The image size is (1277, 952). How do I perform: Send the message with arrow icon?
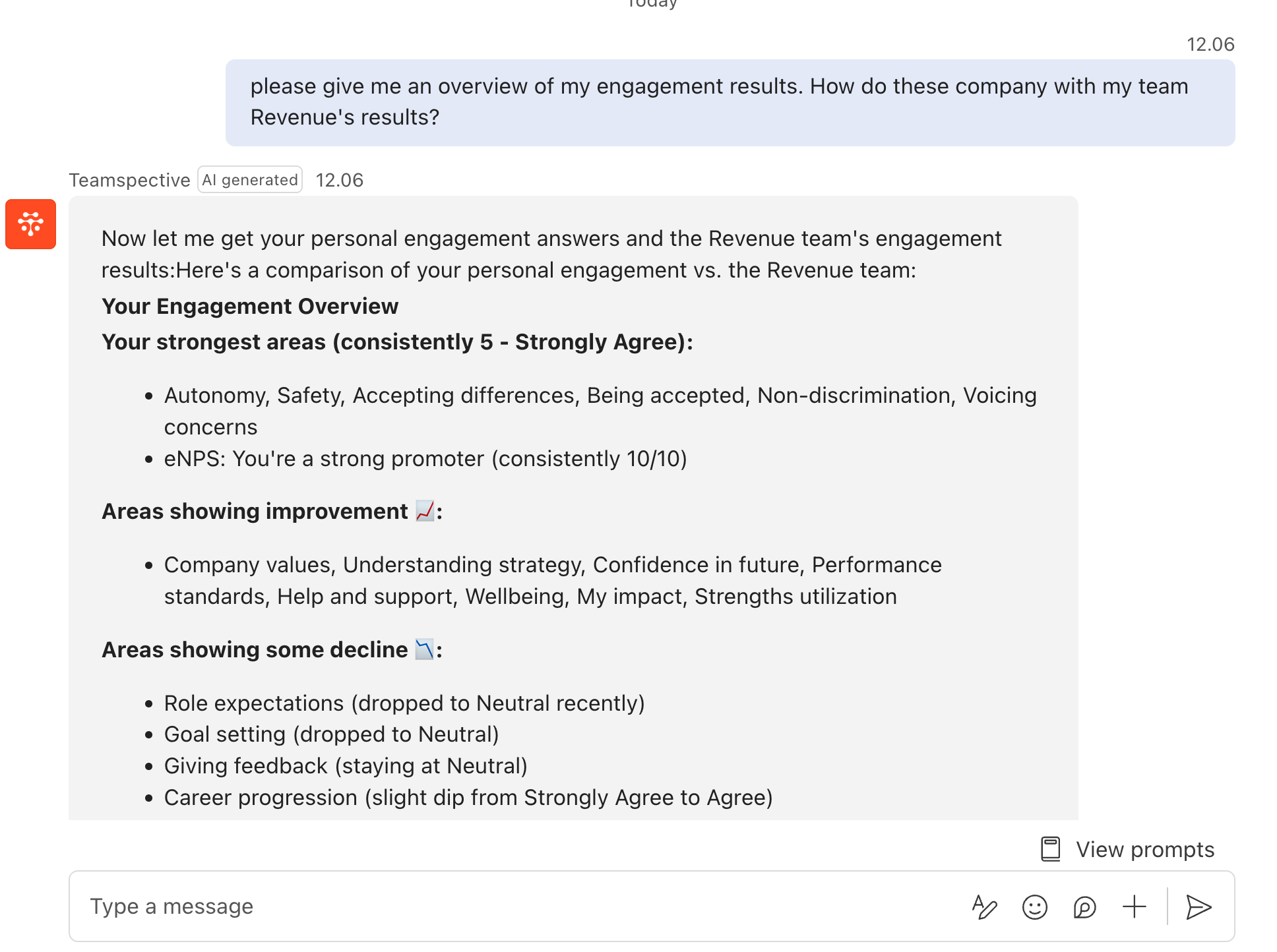tap(1199, 907)
